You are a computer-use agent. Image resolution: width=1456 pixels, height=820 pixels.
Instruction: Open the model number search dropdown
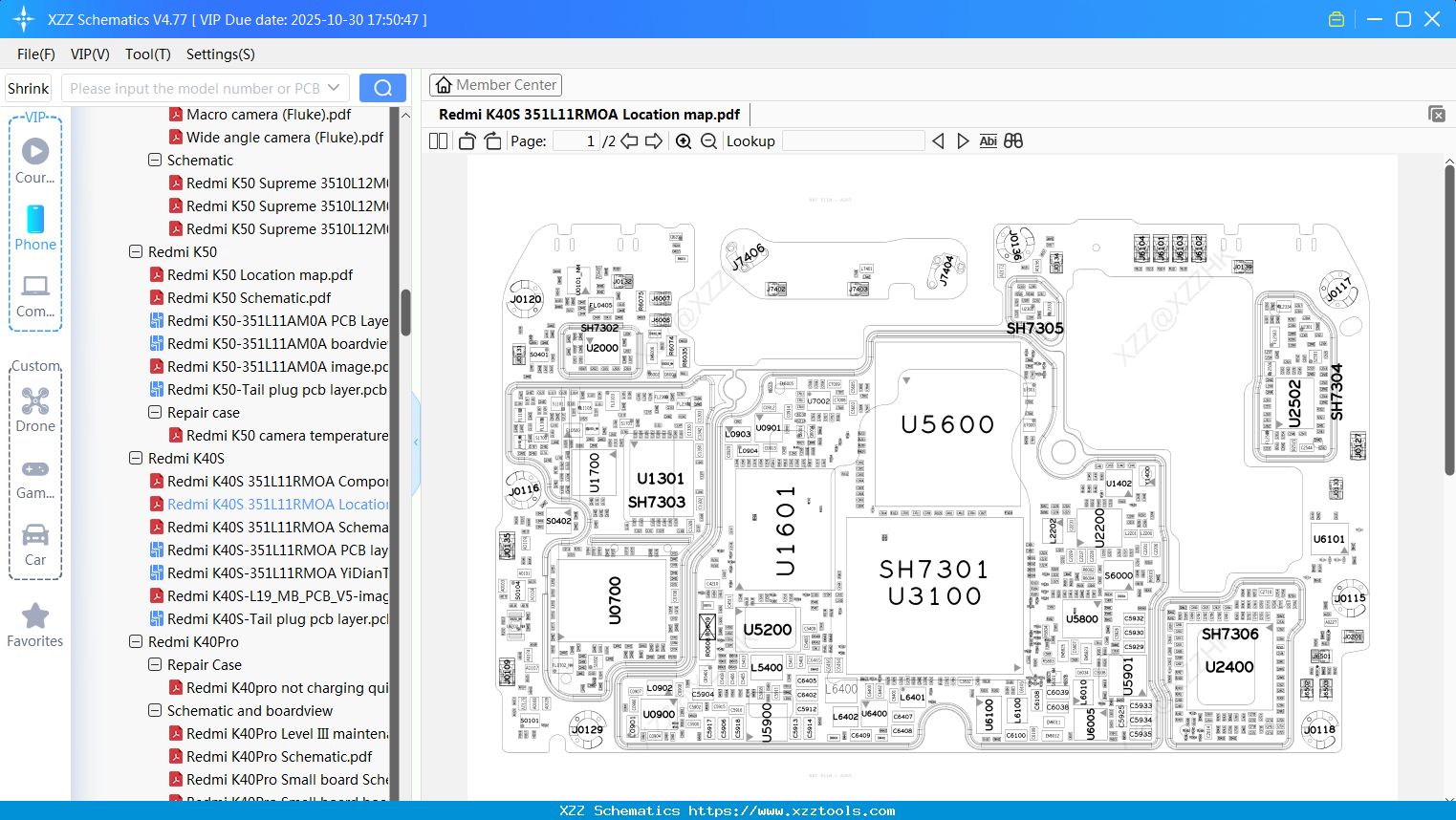[337, 87]
